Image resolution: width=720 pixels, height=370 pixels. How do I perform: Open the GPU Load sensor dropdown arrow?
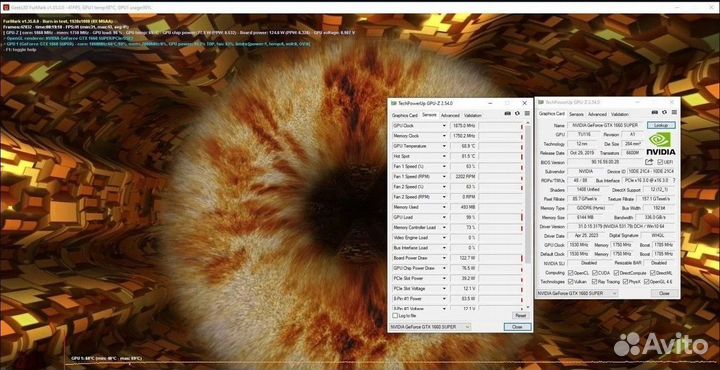pyautogui.click(x=444, y=217)
